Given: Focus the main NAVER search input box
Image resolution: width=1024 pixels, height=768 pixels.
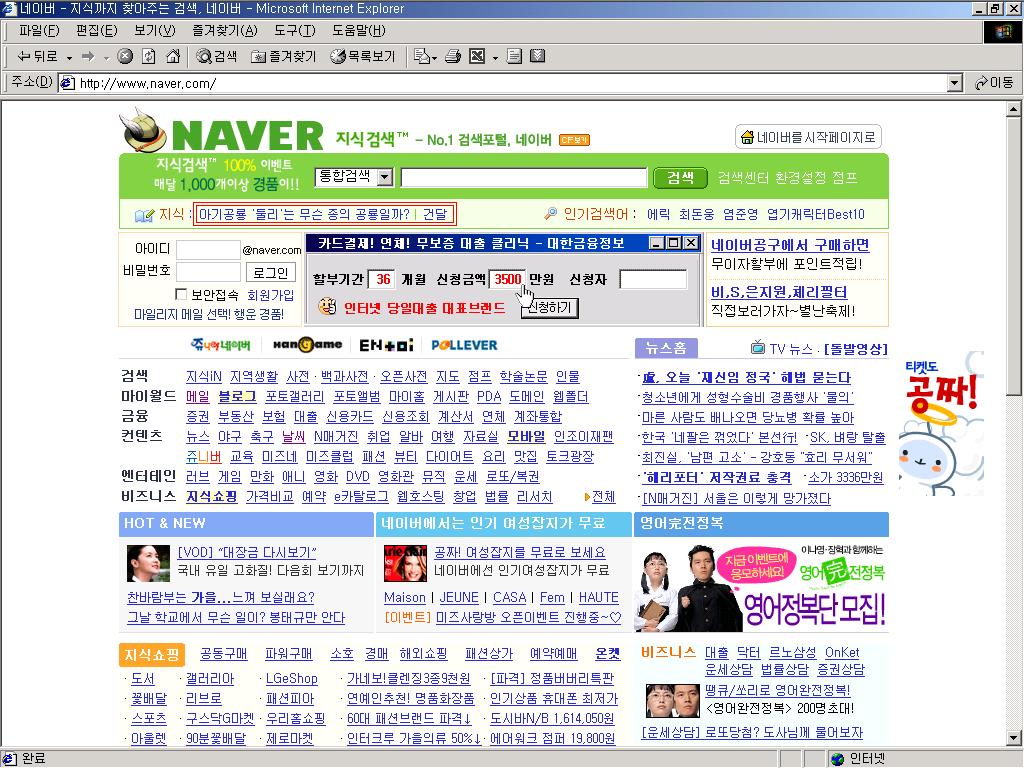Looking at the screenshot, I should point(524,178).
